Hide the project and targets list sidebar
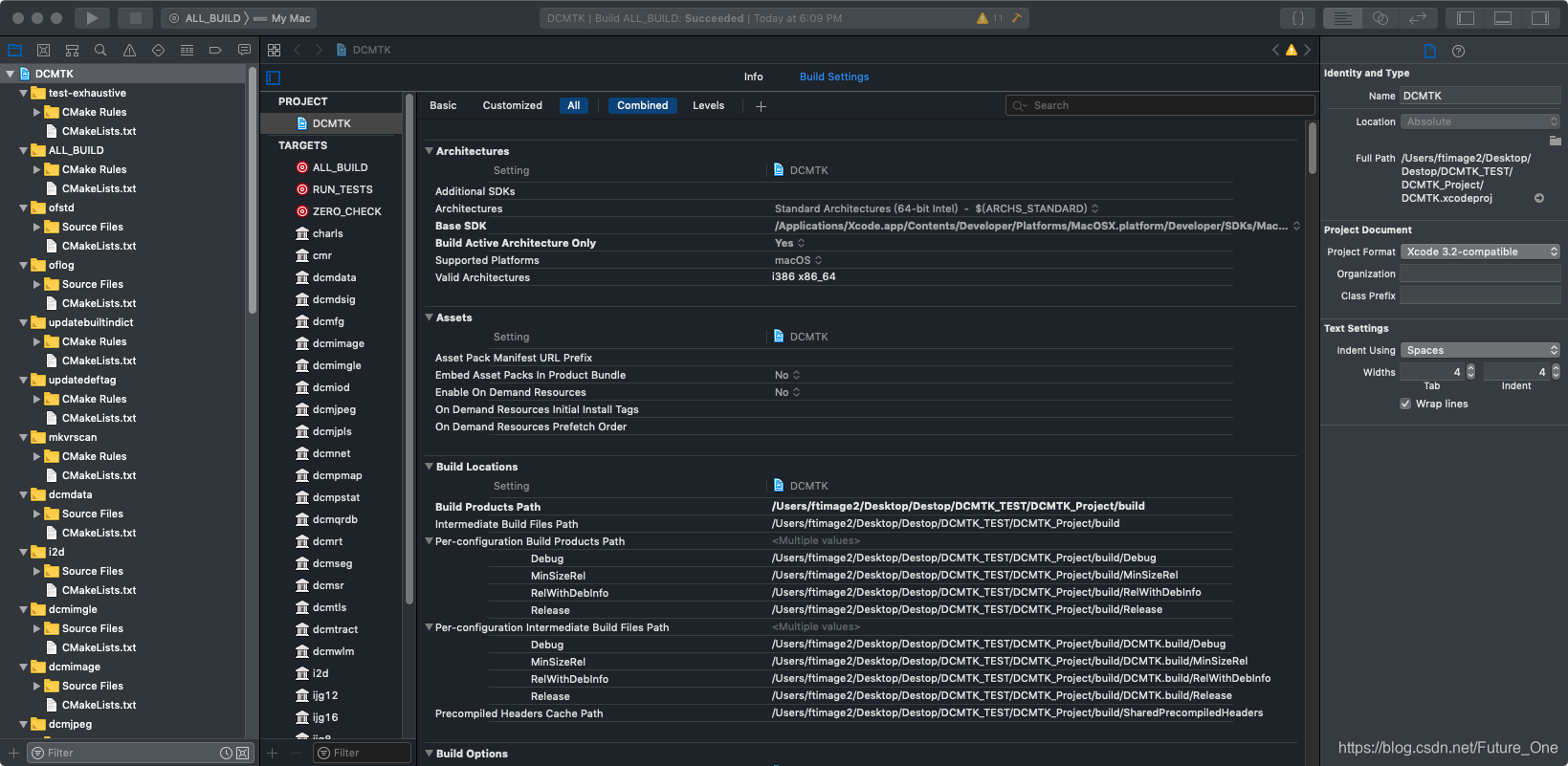Viewport: 1568px width, 766px height. coord(274,77)
